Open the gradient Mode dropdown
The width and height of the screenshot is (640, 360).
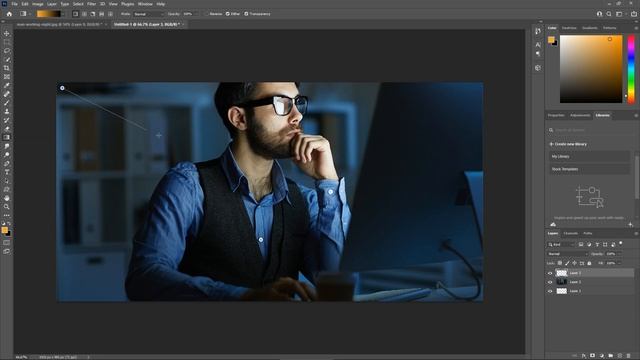click(148, 14)
